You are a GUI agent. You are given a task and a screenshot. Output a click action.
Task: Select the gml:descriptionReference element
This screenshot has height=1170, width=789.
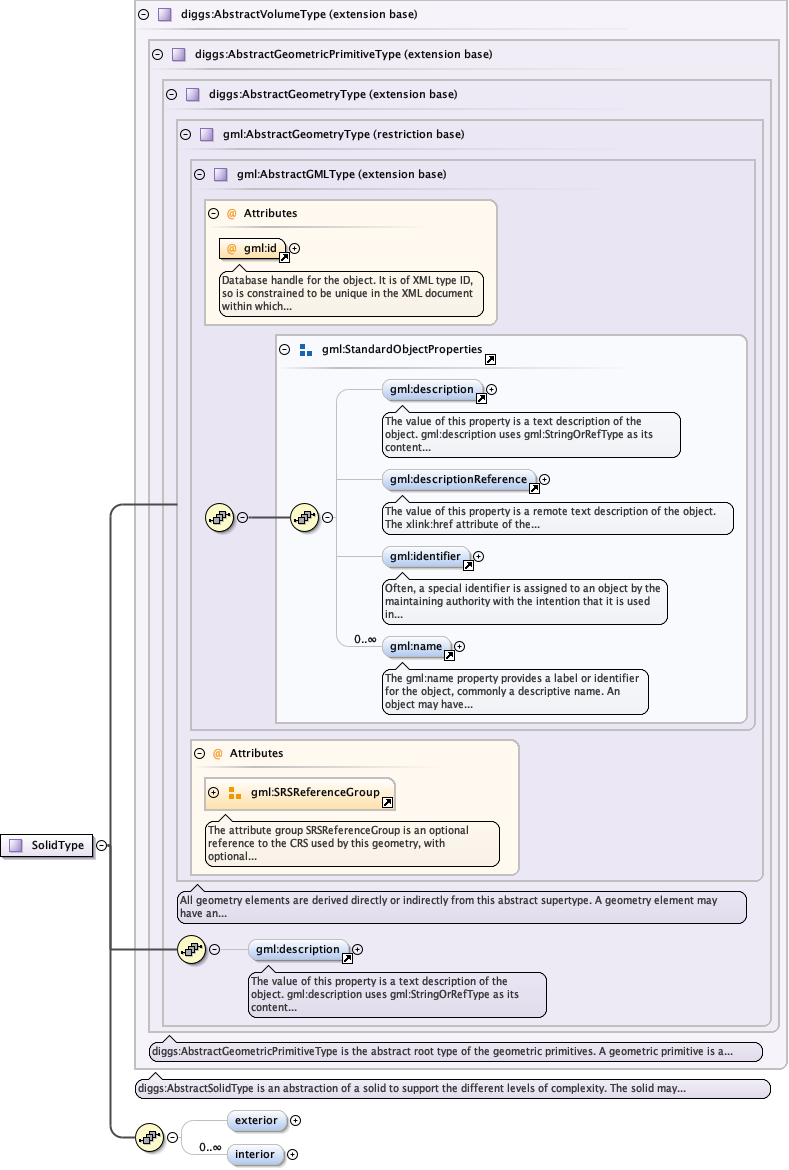[459, 479]
